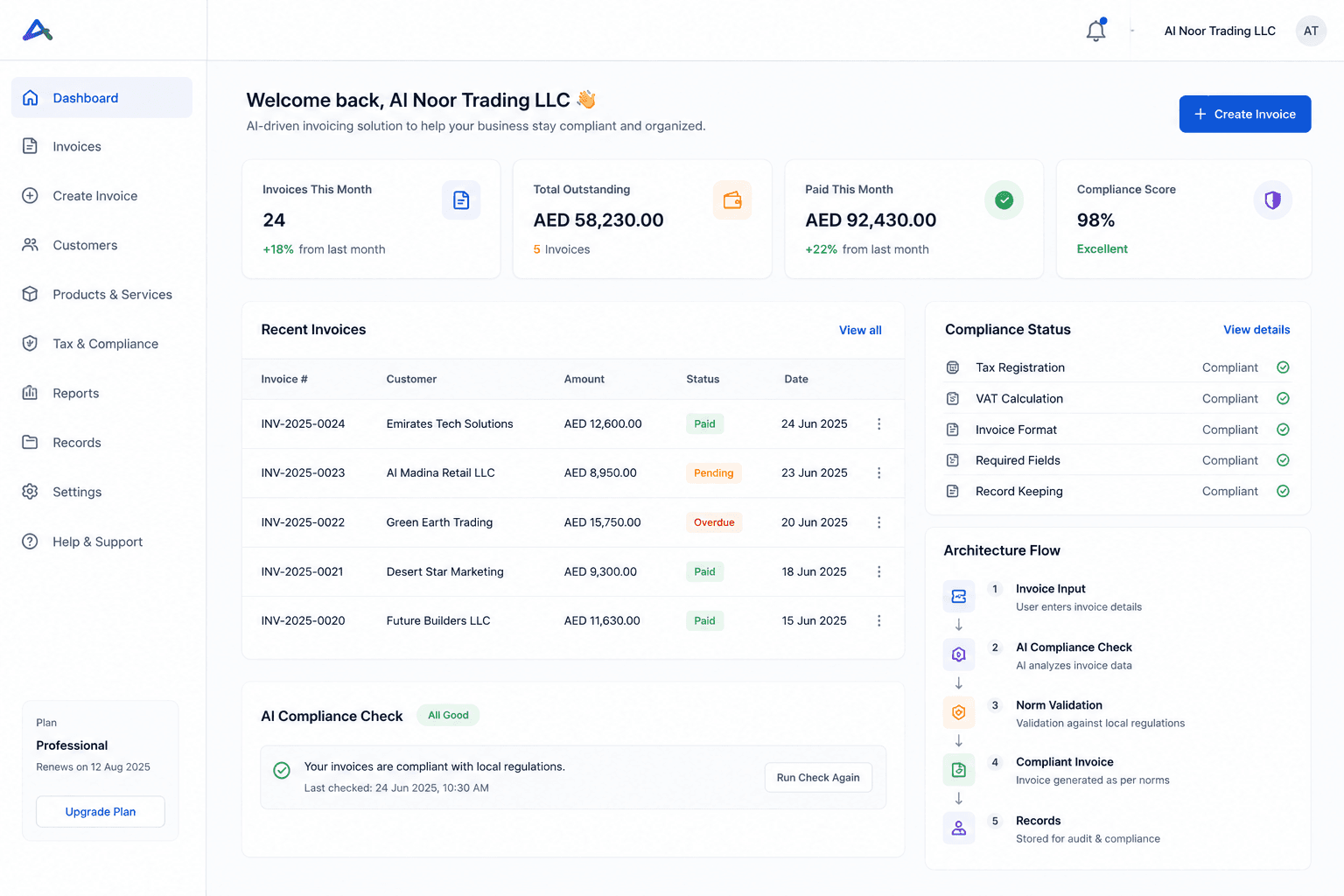Image resolution: width=1344 pixels, height=896 pixels.
Task: Open the notifications bell
Action: pyautogui.click(x=1095, y=31)
